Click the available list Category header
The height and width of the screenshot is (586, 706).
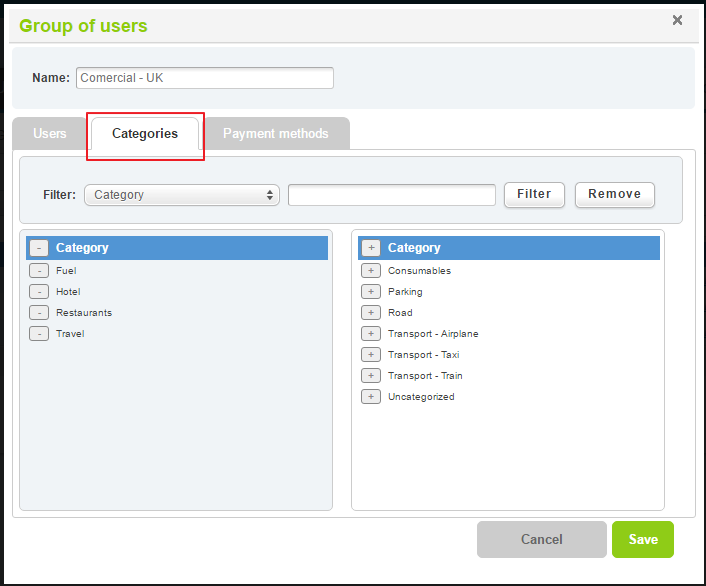(x=509, y=248)
